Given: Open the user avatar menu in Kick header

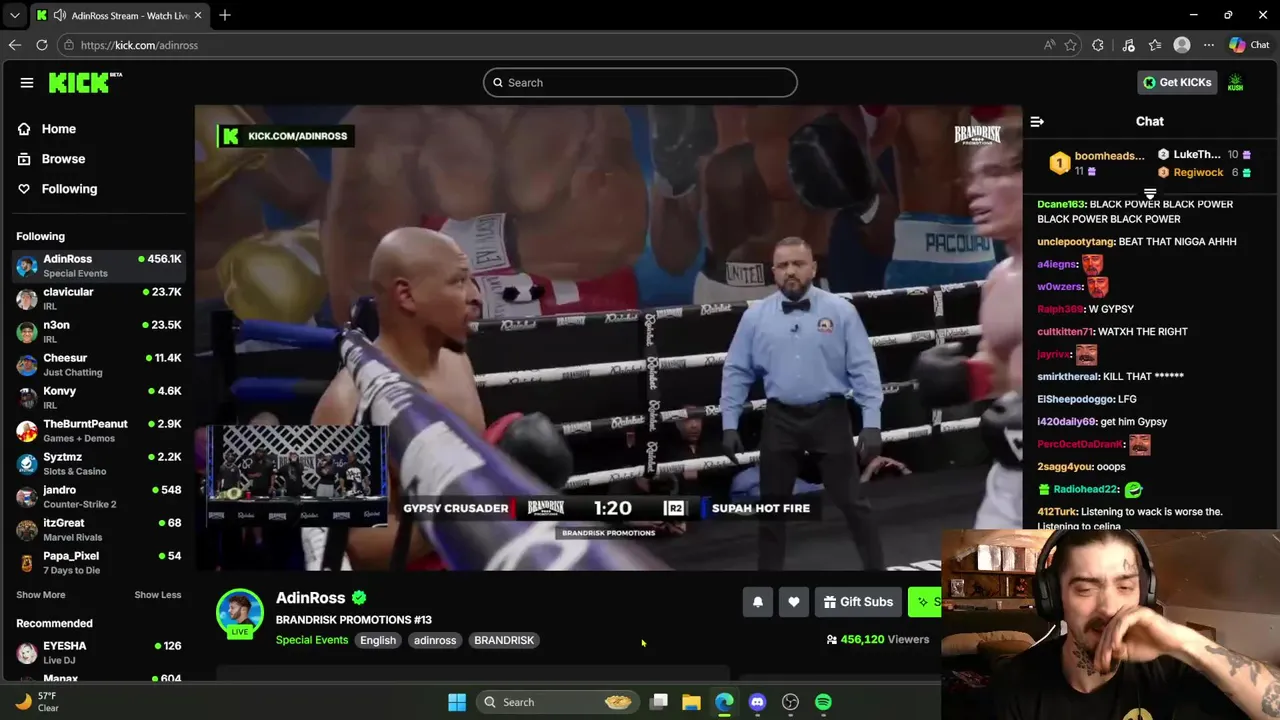Looking at the screenshot, I should tap(1236, 83).
